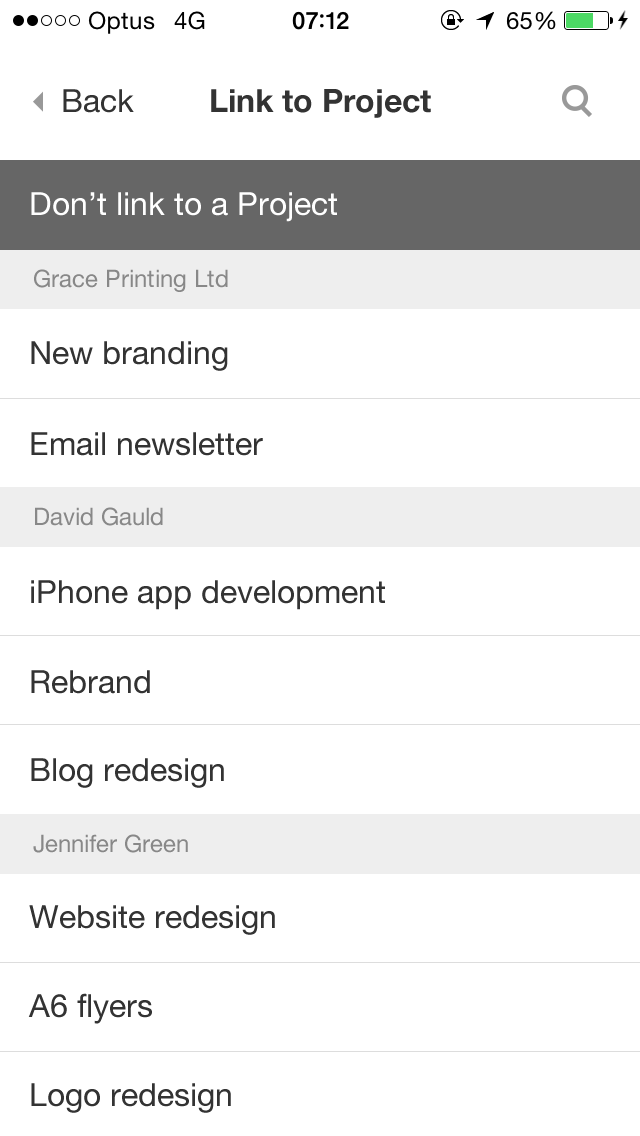The height and width of the screenshot is (1136, 640).
Task: Choose the New branding project
Action: pos(320,354)
